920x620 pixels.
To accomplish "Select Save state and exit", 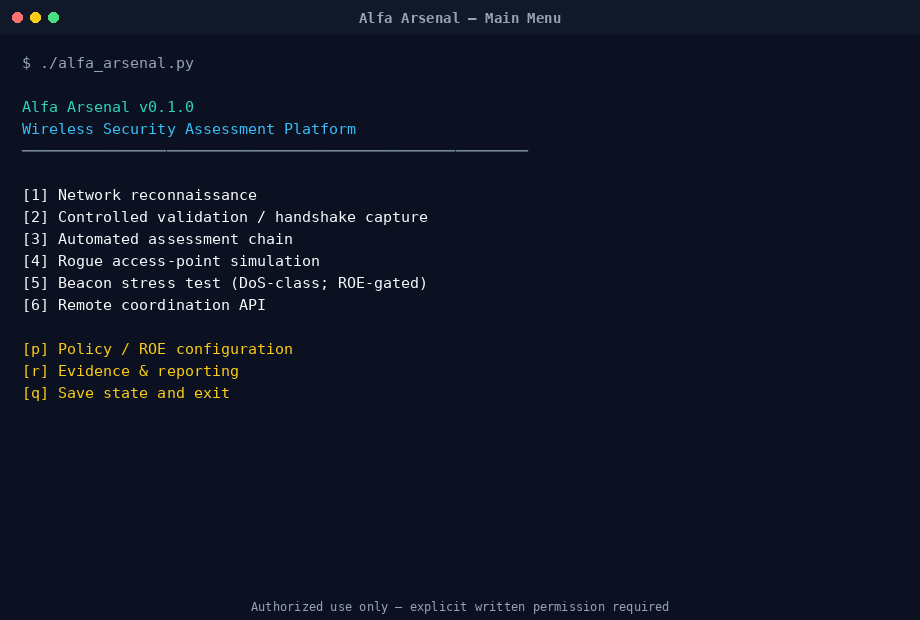I will 126,393.
